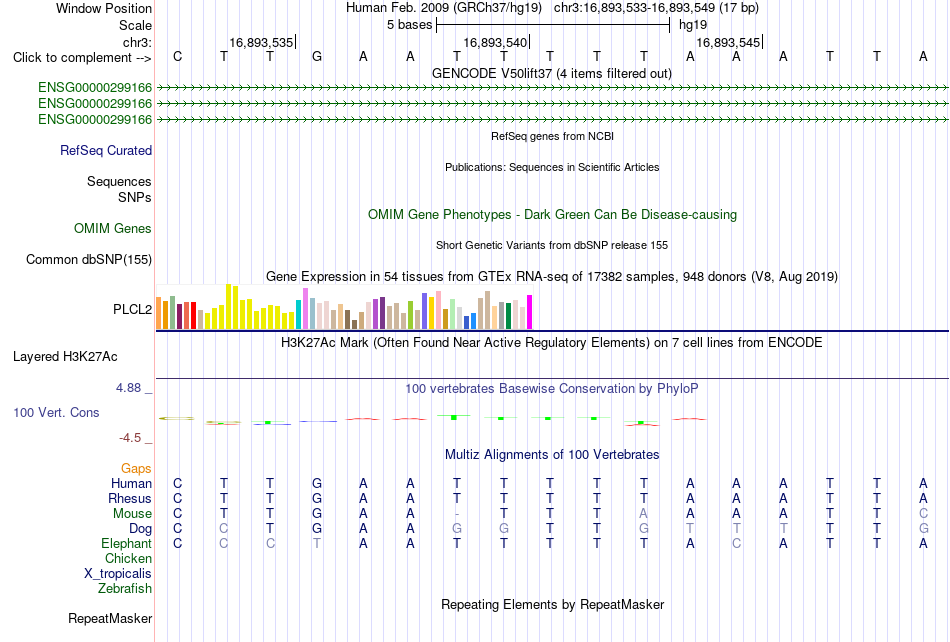
Task: Click the GTEx Gene Expression track title
Action: tap(552, 277)
